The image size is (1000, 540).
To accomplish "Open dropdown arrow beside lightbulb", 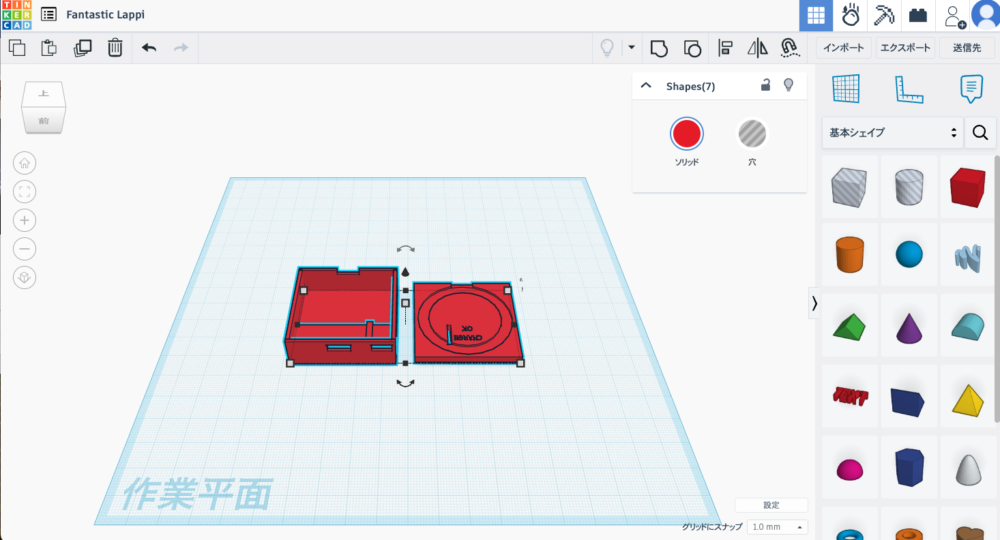I will 631,47.
